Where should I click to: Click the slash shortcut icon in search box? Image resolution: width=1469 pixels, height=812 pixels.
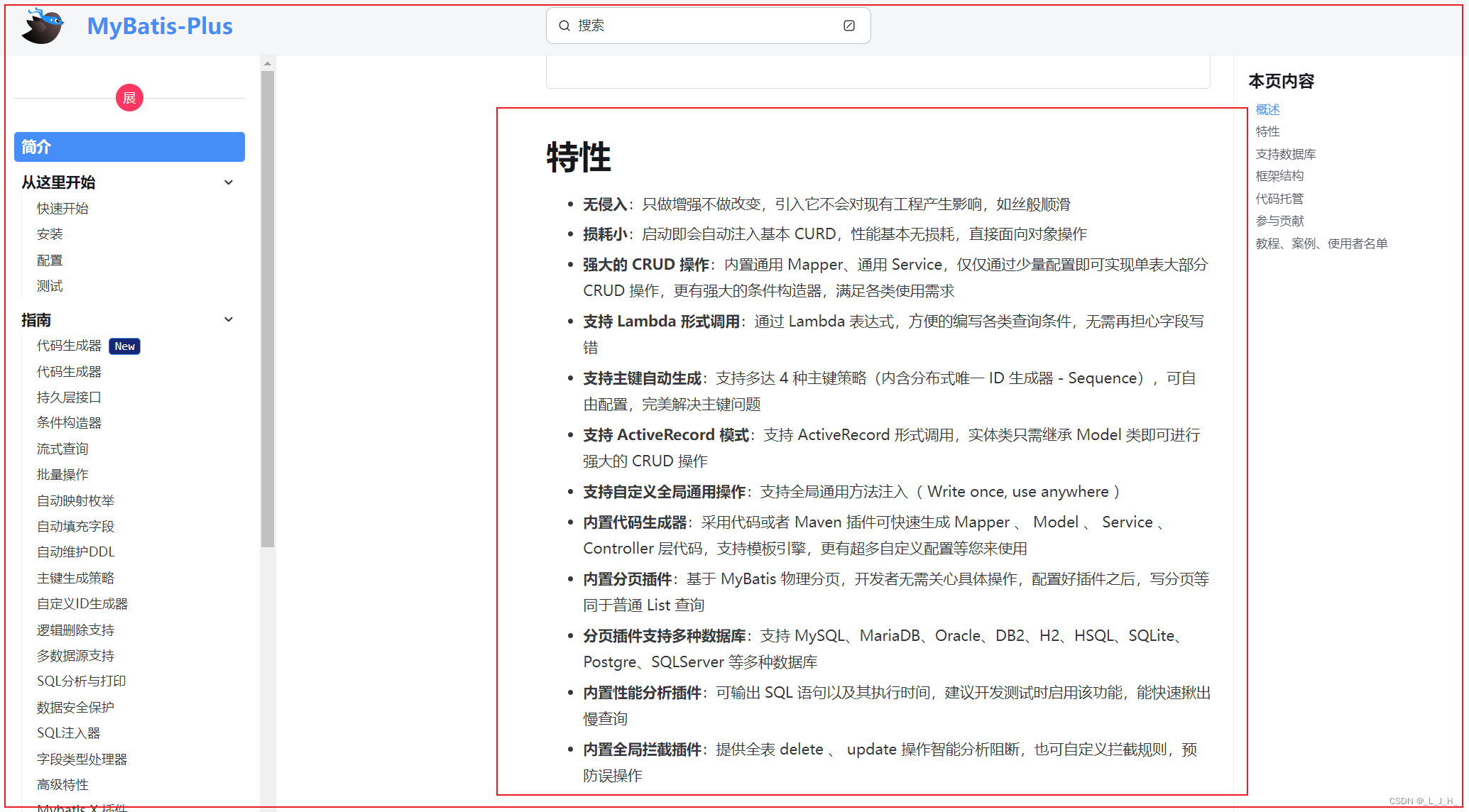point(848,26)
